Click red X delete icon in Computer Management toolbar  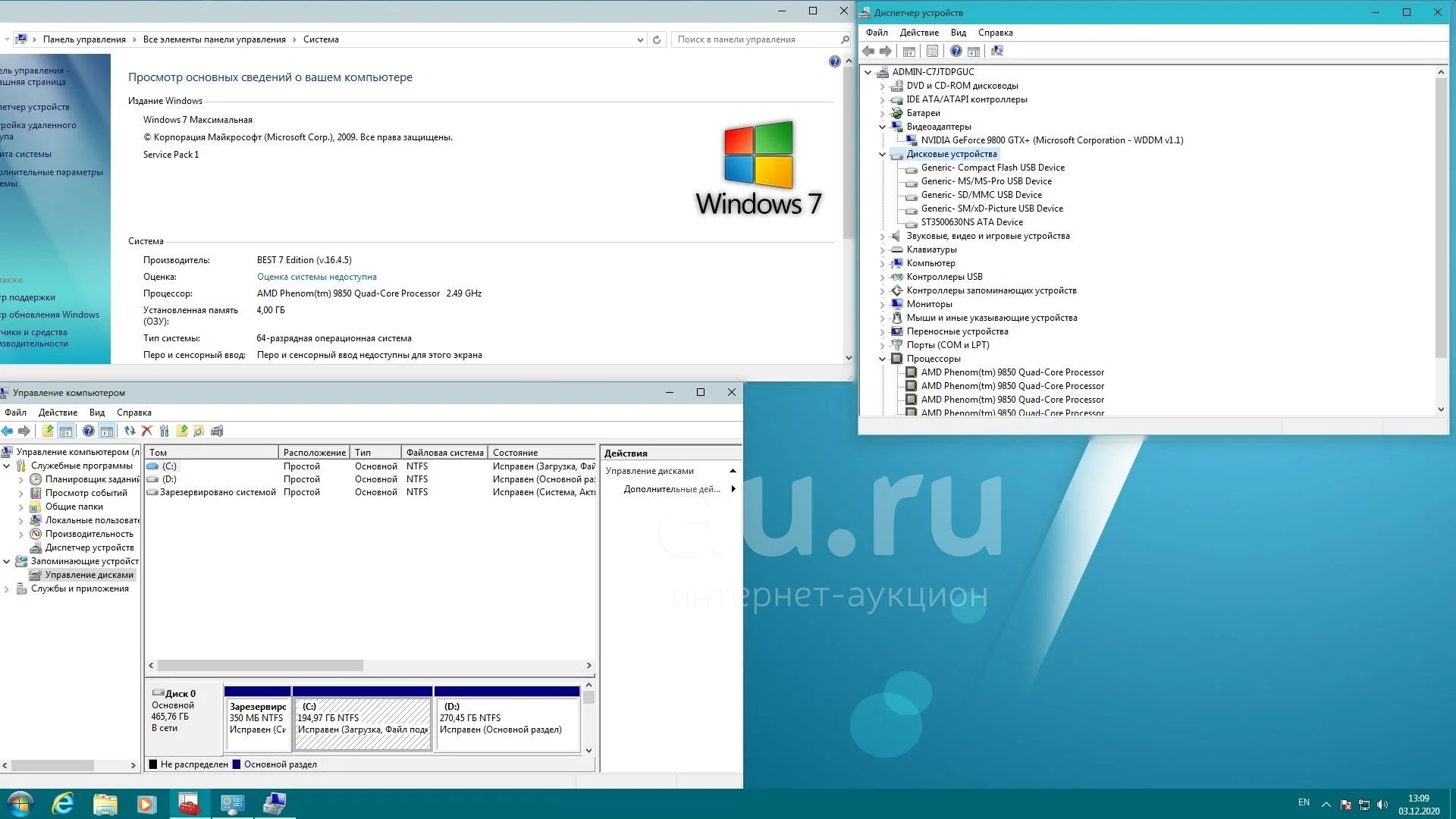[147, 431]
